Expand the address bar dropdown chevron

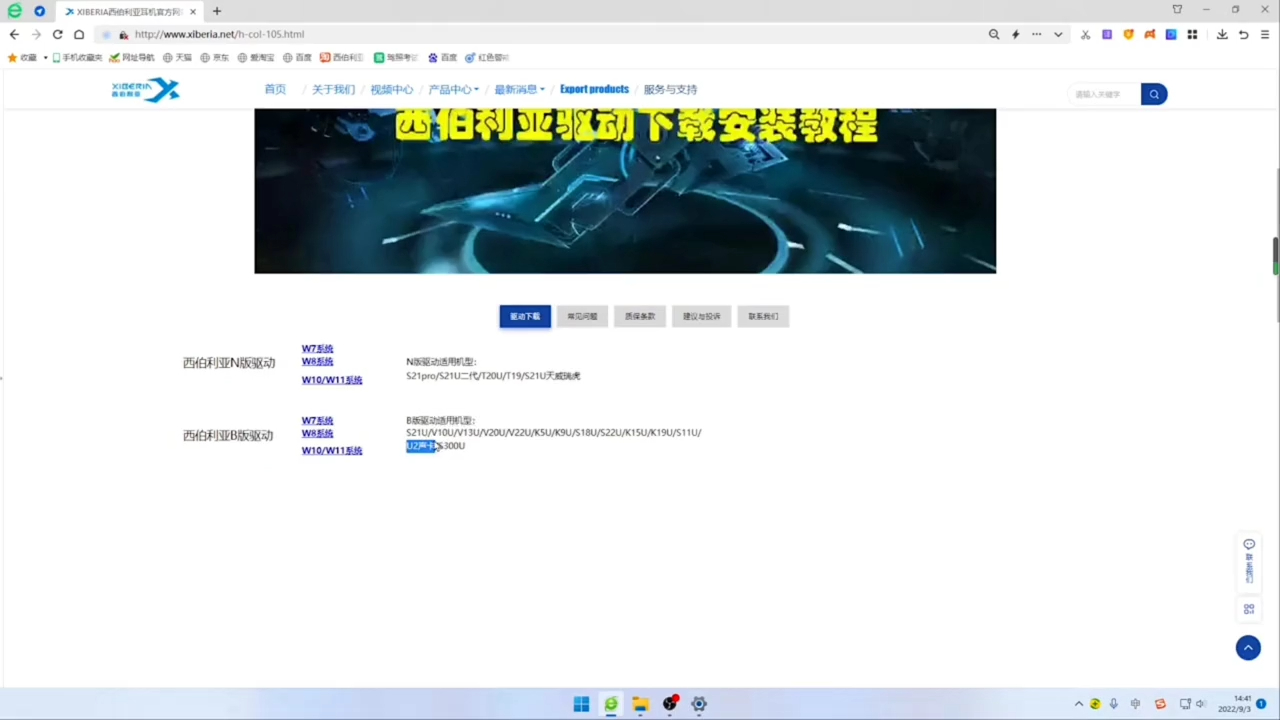[x=1058, y=34]
